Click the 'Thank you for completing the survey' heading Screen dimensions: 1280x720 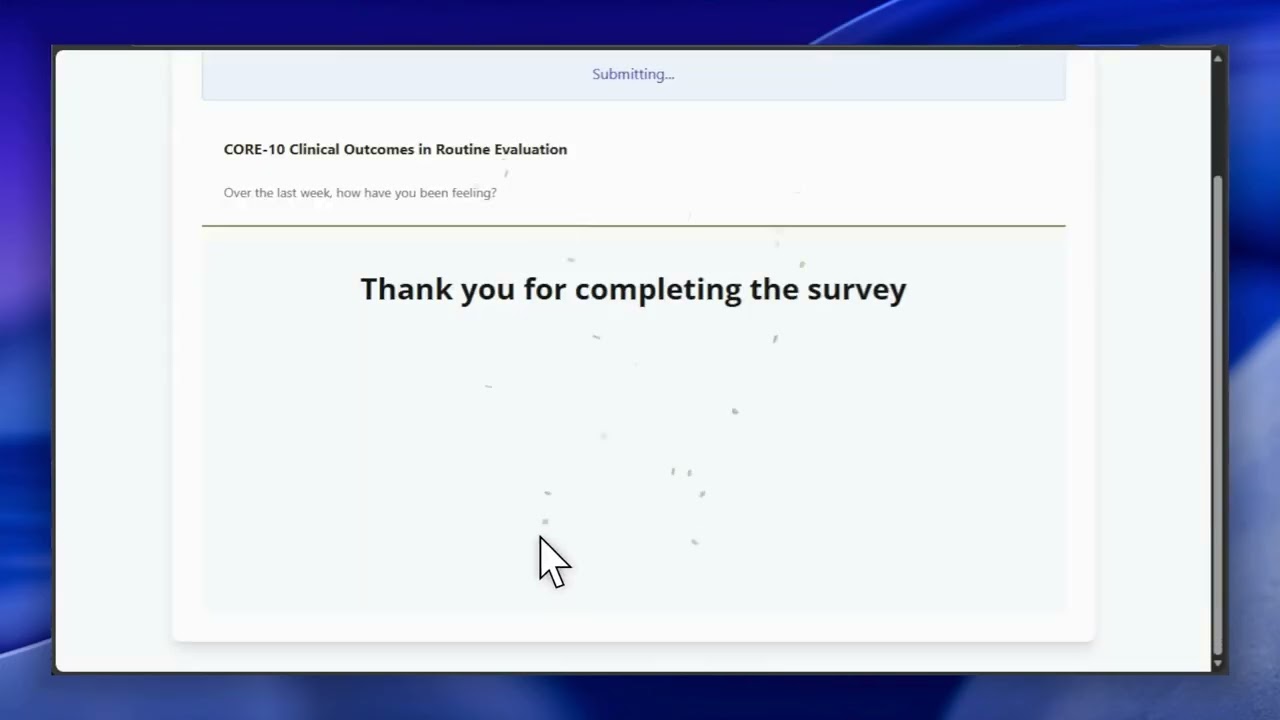633,289
